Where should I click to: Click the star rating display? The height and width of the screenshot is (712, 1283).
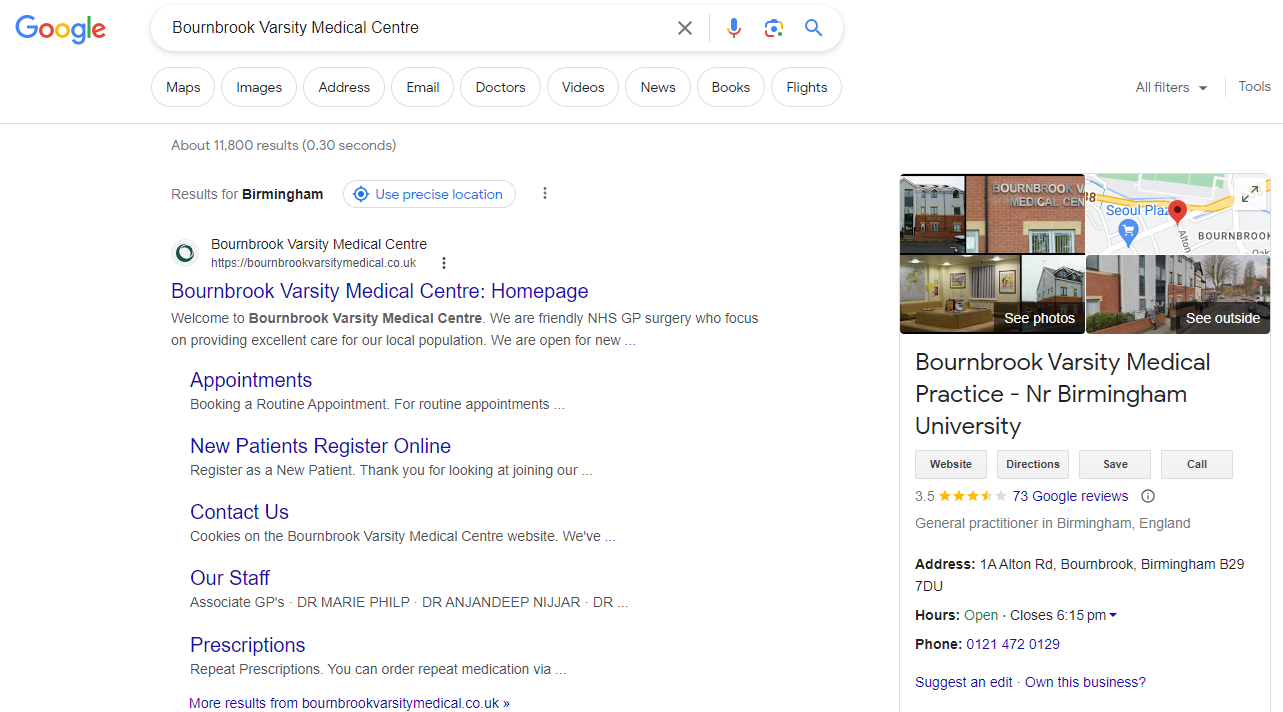[973, 496]
